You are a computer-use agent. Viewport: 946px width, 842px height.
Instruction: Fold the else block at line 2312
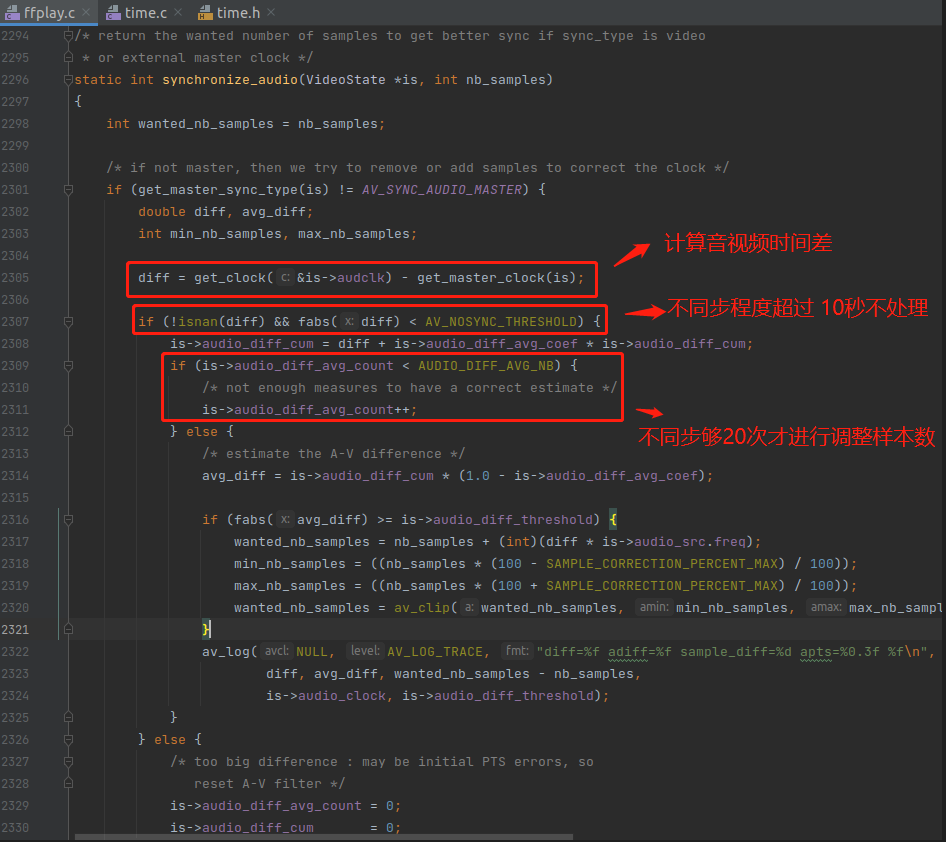tap(68, 432)
